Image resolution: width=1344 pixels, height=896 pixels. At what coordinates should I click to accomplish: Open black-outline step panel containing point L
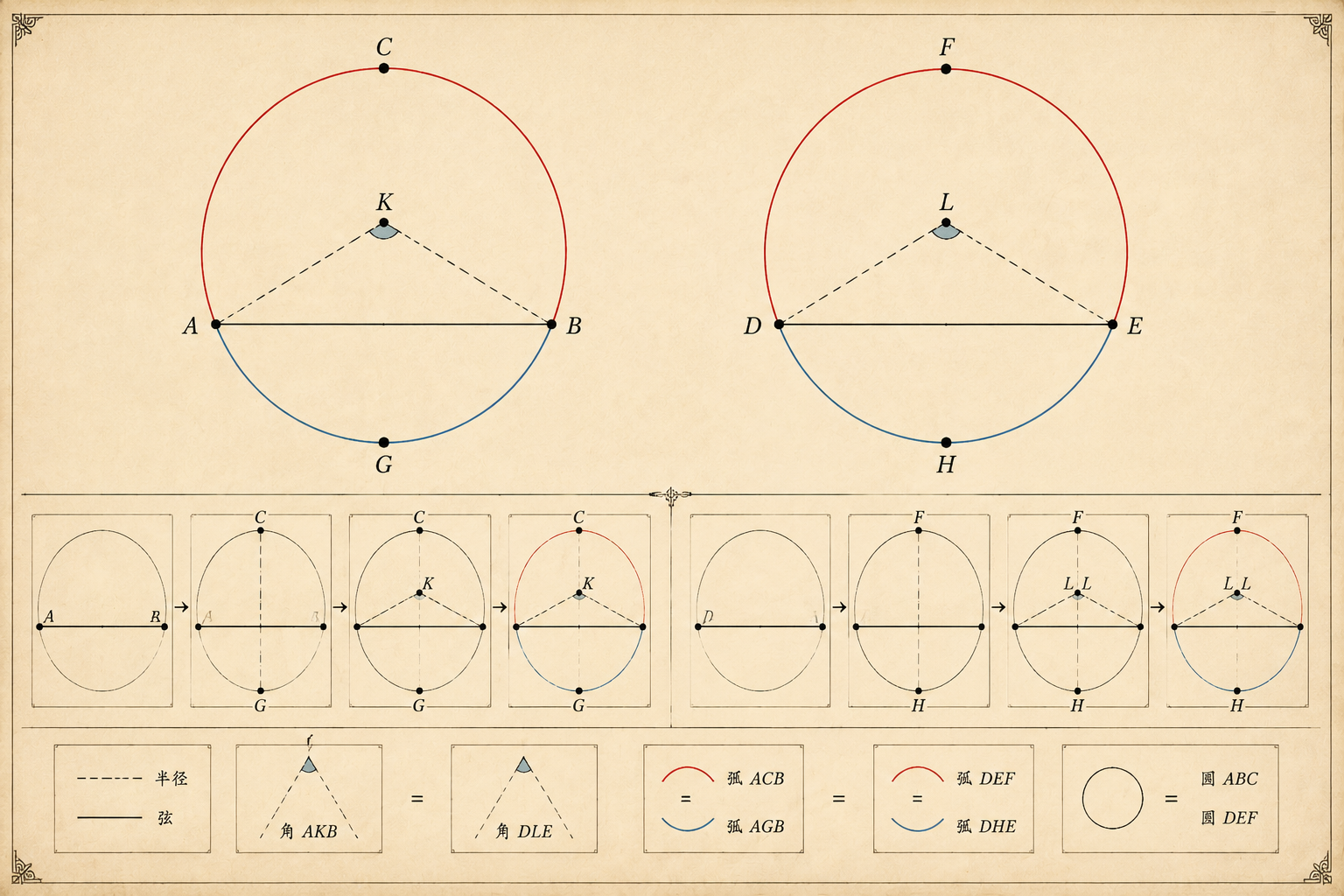click(1078, 611)
